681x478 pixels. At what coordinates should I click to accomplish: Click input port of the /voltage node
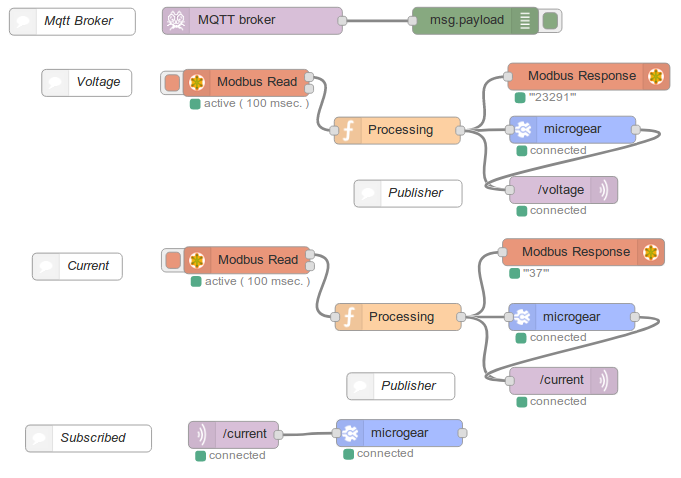pos(510,190)
